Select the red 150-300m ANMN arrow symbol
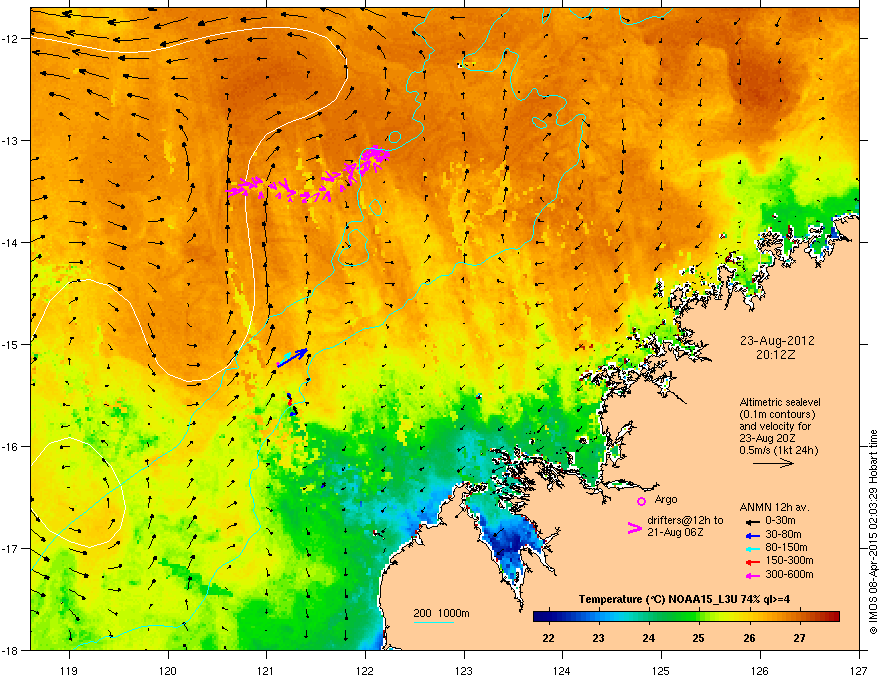Viewport: 880px width, 680px height. (x=752, y=562)
